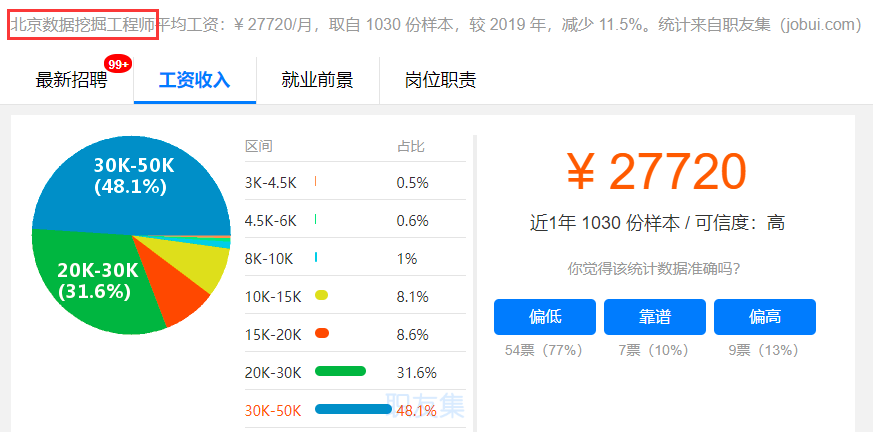Click the 1% percentage value
This screenshot has height=432, width=873.
407,259
